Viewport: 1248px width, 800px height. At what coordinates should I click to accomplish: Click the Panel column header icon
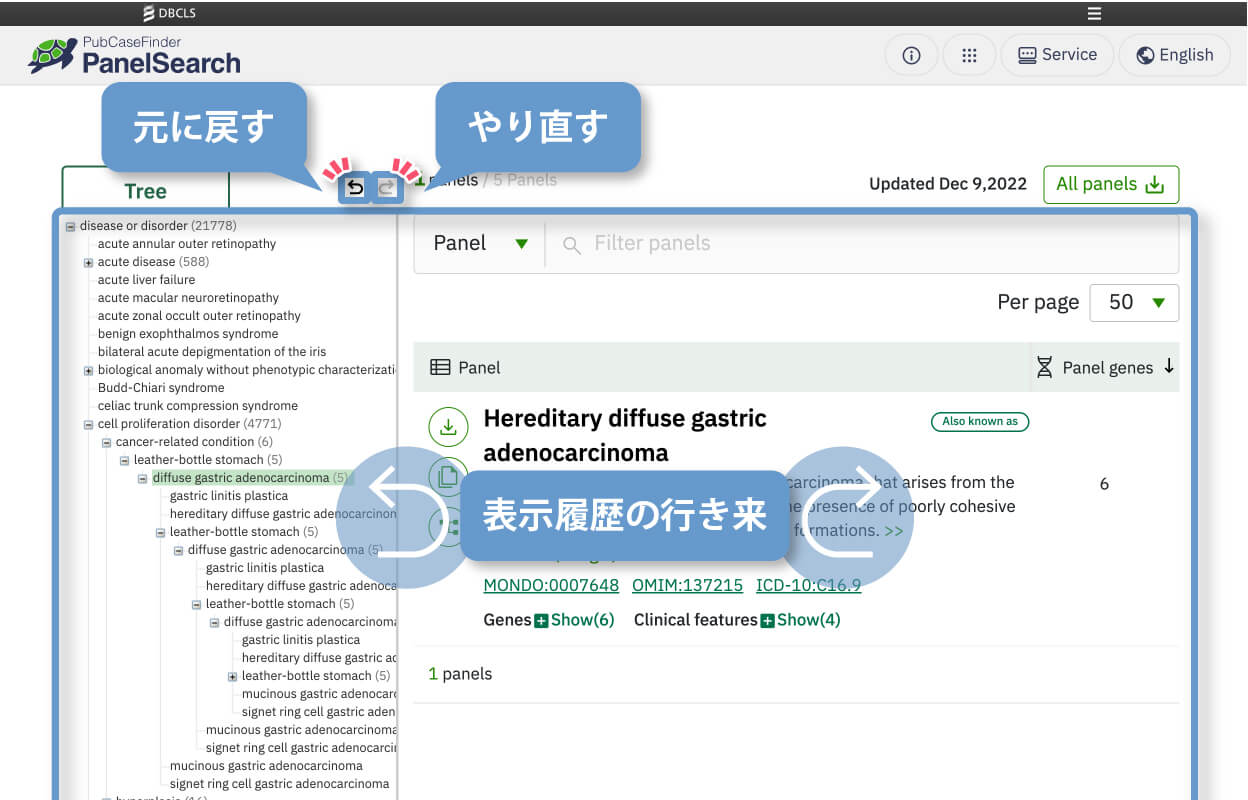[x=440, y=367]
